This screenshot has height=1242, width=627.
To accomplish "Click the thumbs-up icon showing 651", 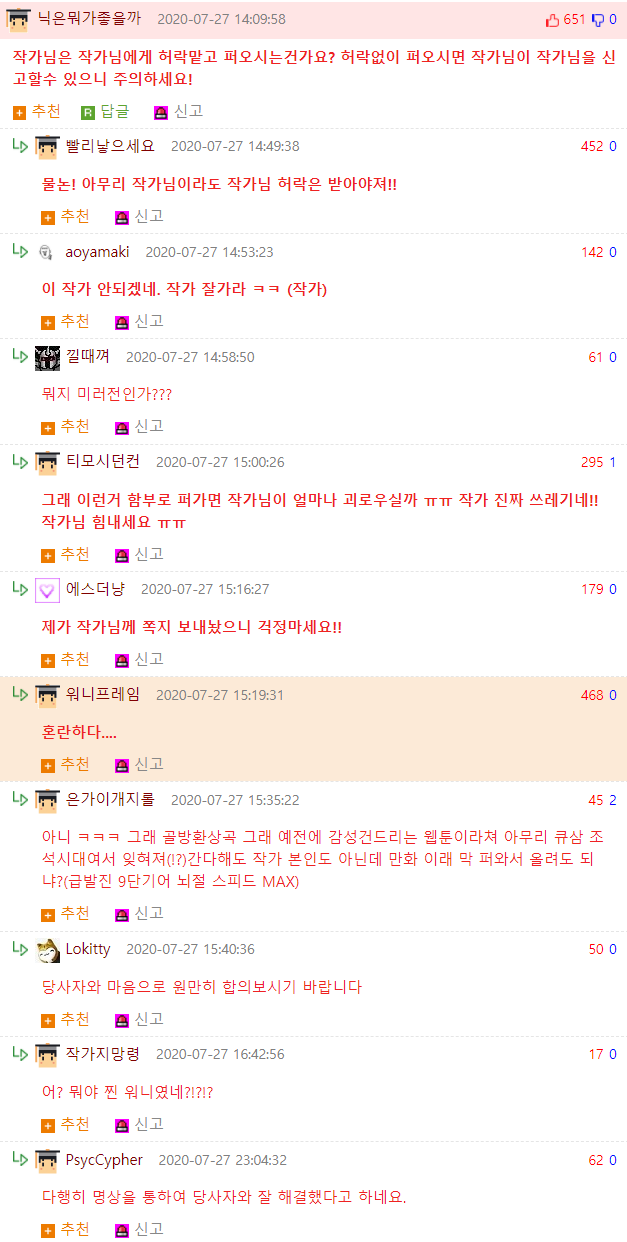I will pyautogui.click(x=552, y=19).
